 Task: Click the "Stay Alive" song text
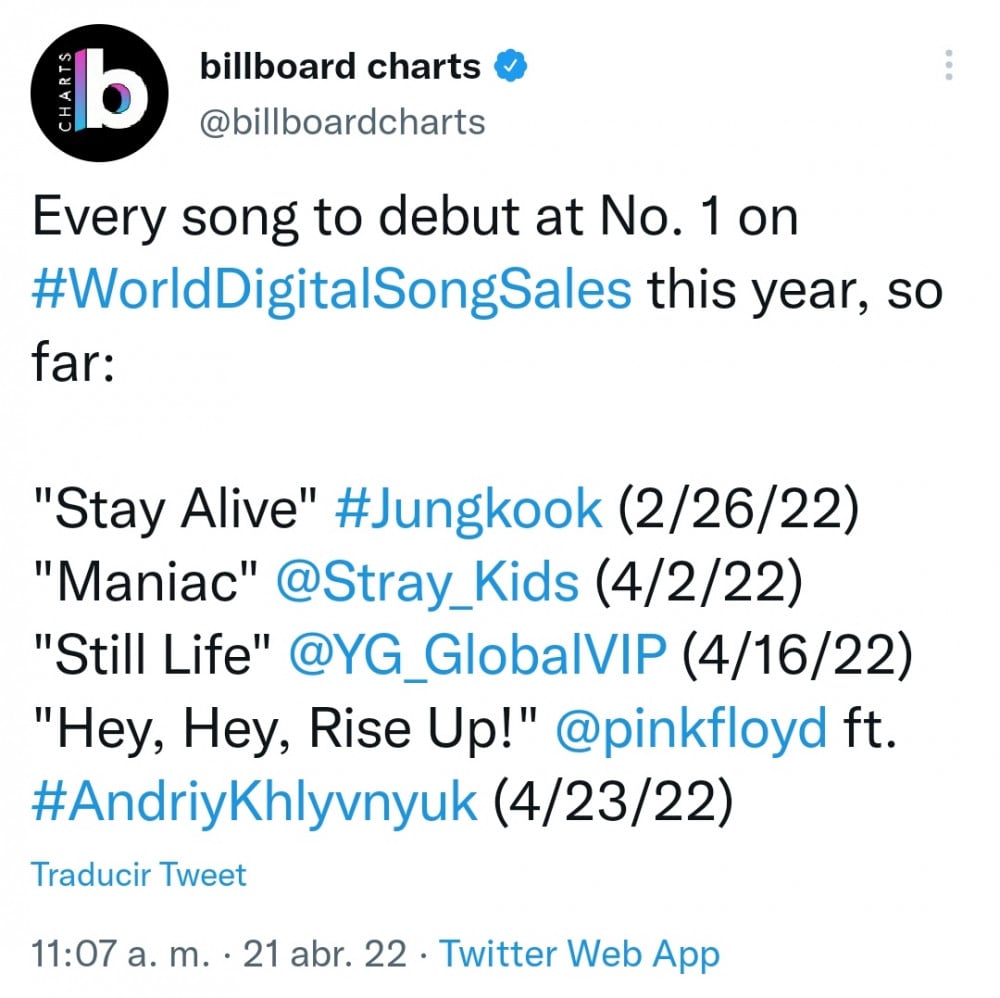click(175, 510)
